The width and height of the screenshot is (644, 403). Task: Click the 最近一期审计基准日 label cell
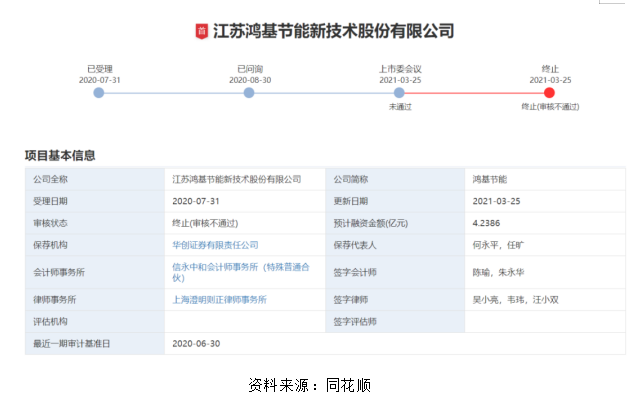95,344
